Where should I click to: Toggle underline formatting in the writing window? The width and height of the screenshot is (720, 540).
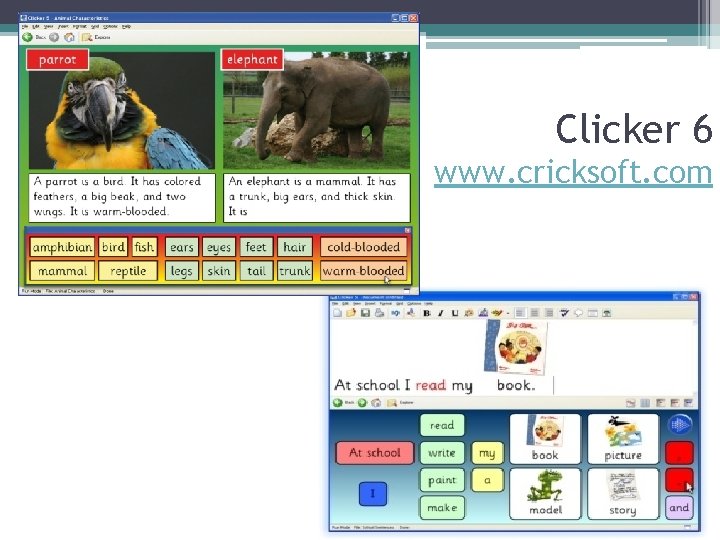click(455, 313)
